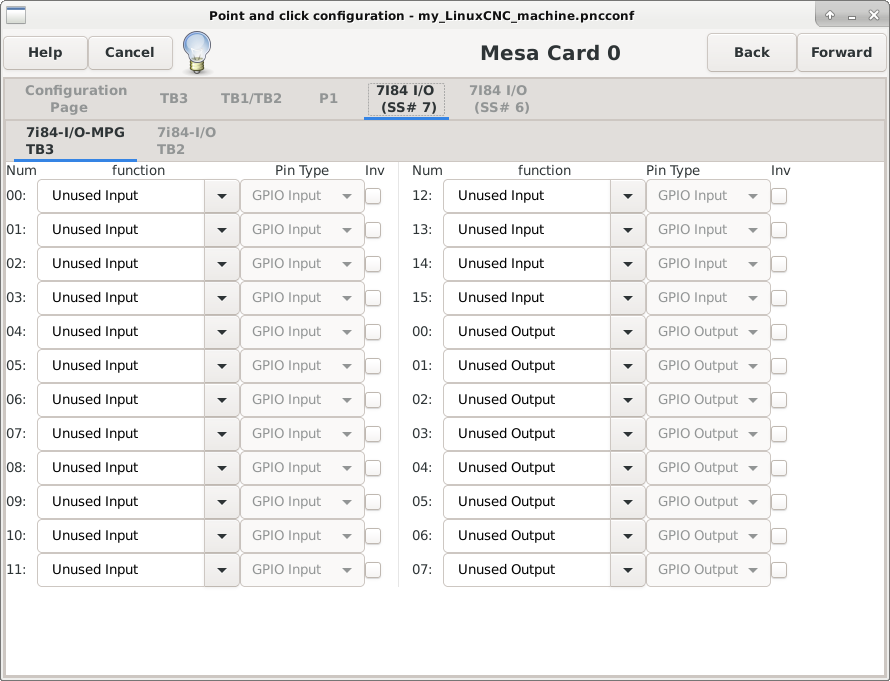This screenshot has height=681, width=890.
Task: Click the window menu icon in title bar
Action: 16,15
